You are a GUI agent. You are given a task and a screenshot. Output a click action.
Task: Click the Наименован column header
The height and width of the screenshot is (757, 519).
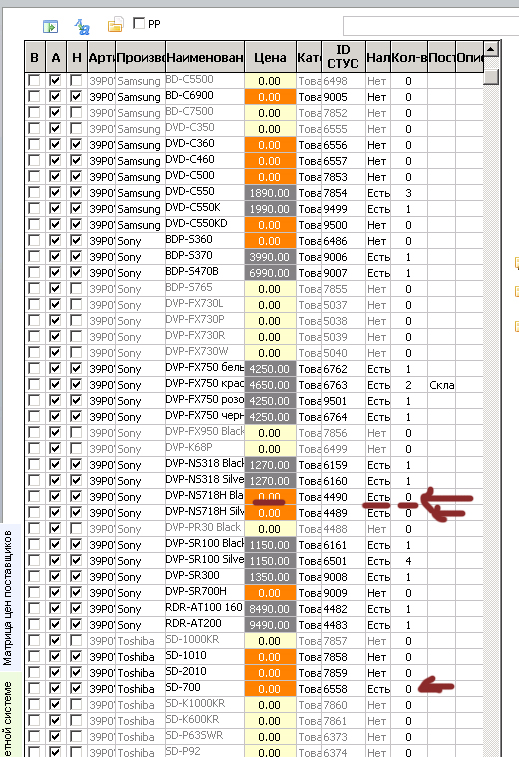coord(205,57)
